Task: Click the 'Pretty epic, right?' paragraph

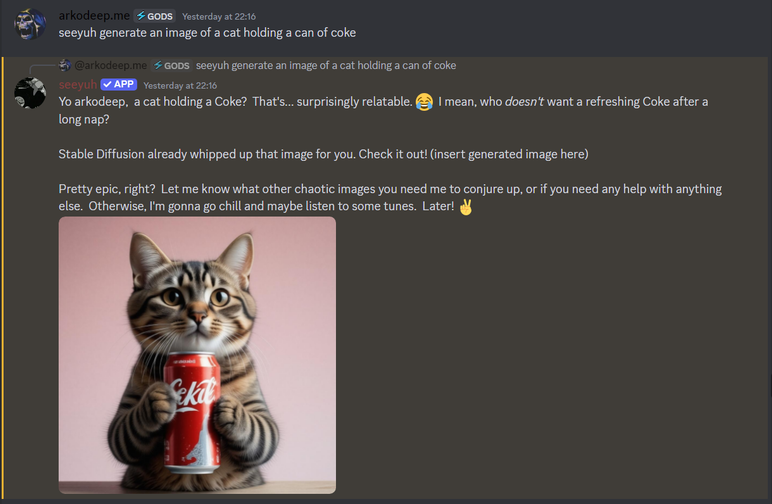Action: 390,197
